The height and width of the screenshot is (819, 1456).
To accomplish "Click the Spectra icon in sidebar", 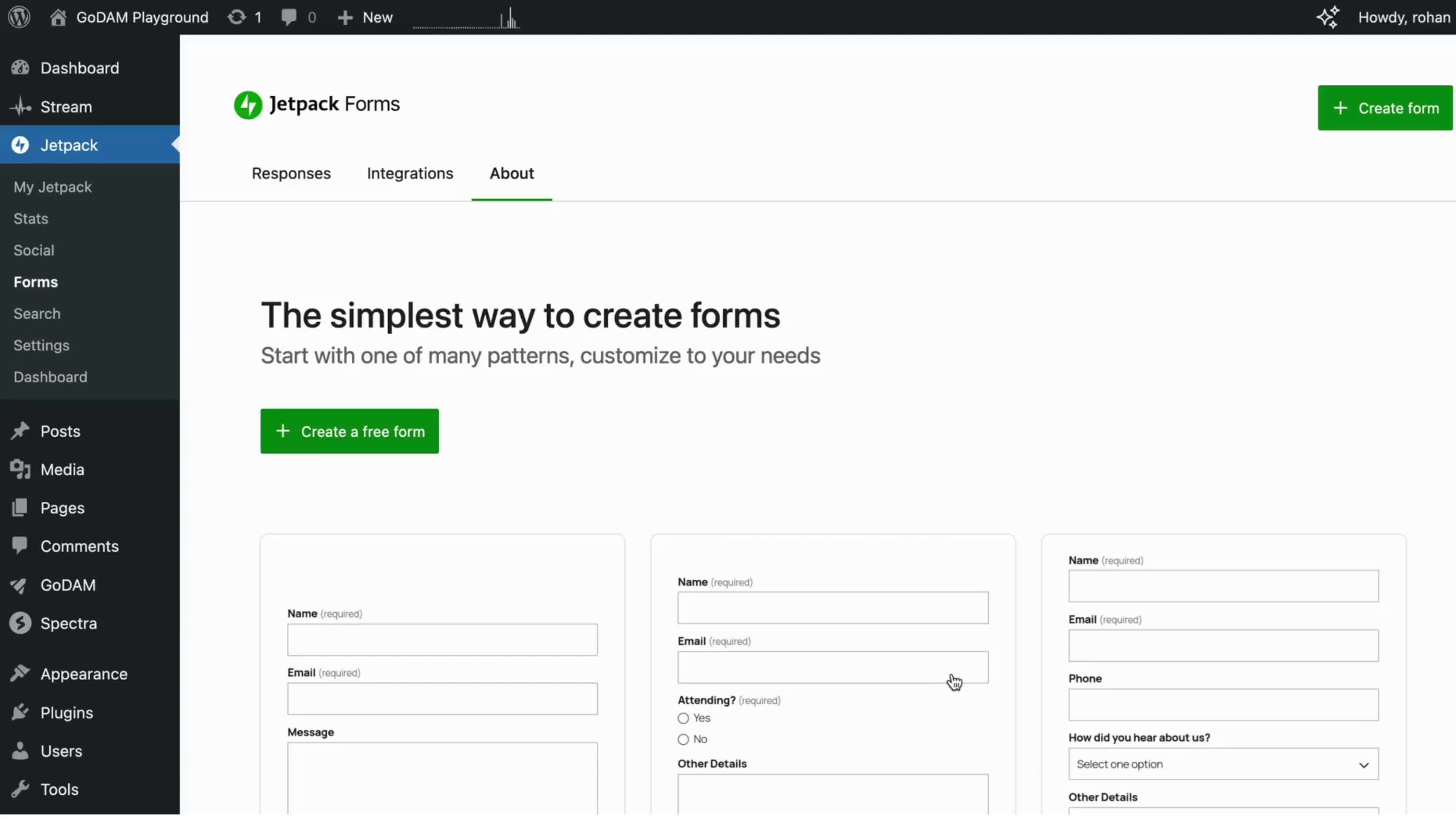I will pos(20,624).
